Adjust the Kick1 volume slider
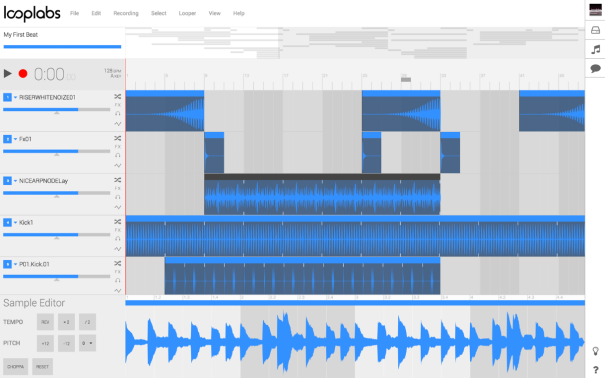 pos(57,235)
